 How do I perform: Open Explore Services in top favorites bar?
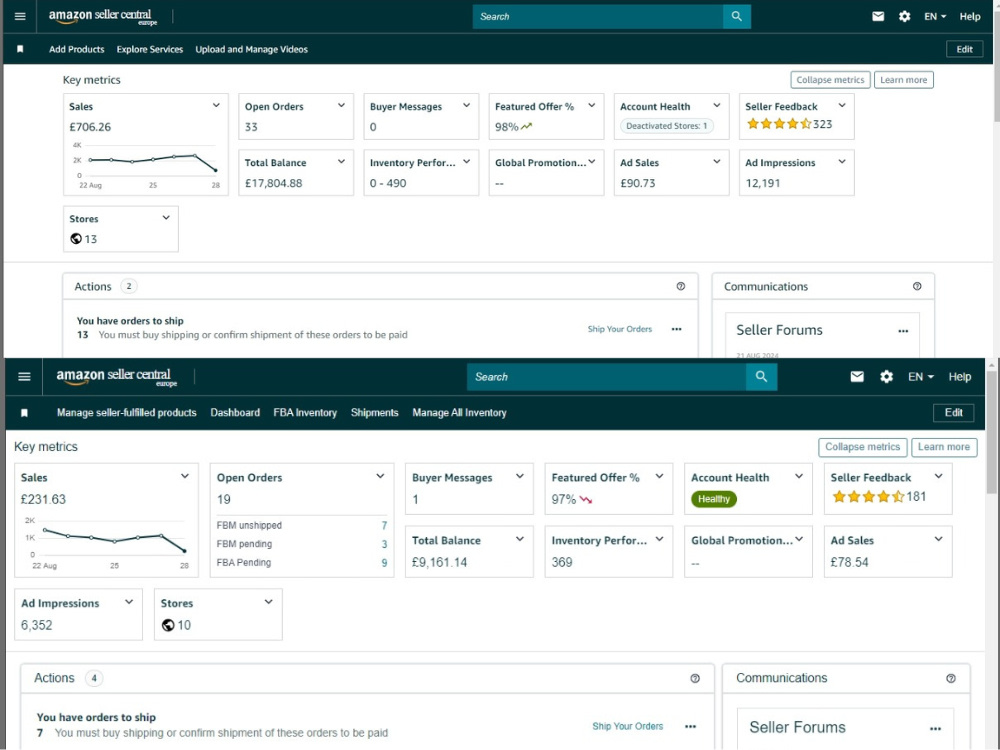point(149,49)
